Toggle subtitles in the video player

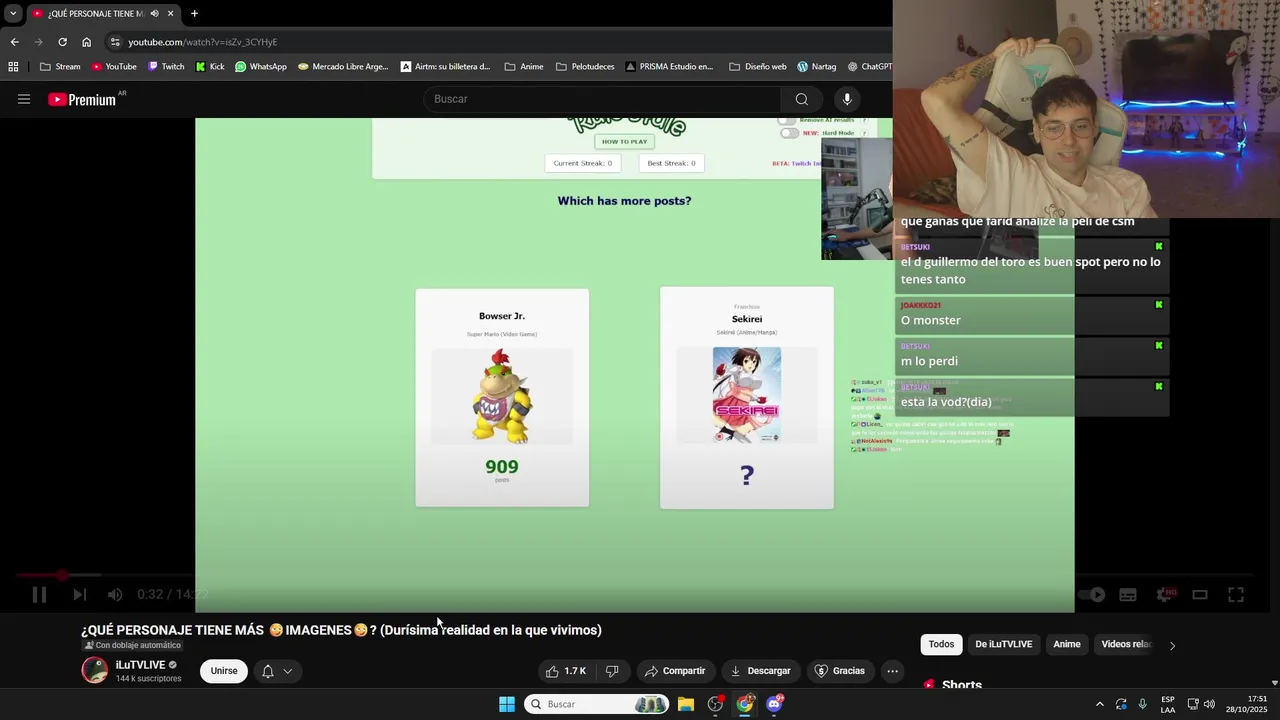coord(1128,595)
